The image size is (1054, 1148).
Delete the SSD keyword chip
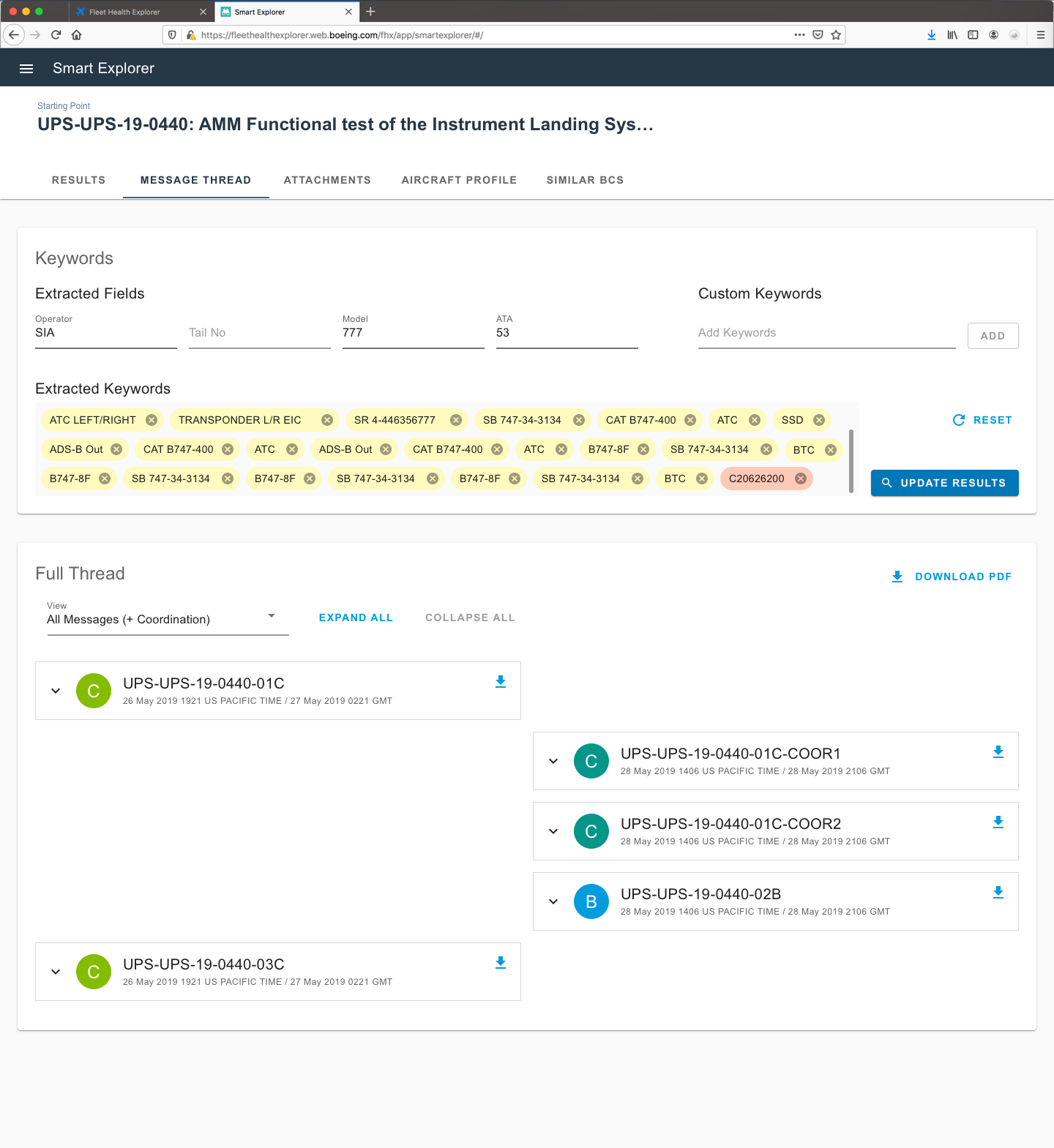pos(819,420)
